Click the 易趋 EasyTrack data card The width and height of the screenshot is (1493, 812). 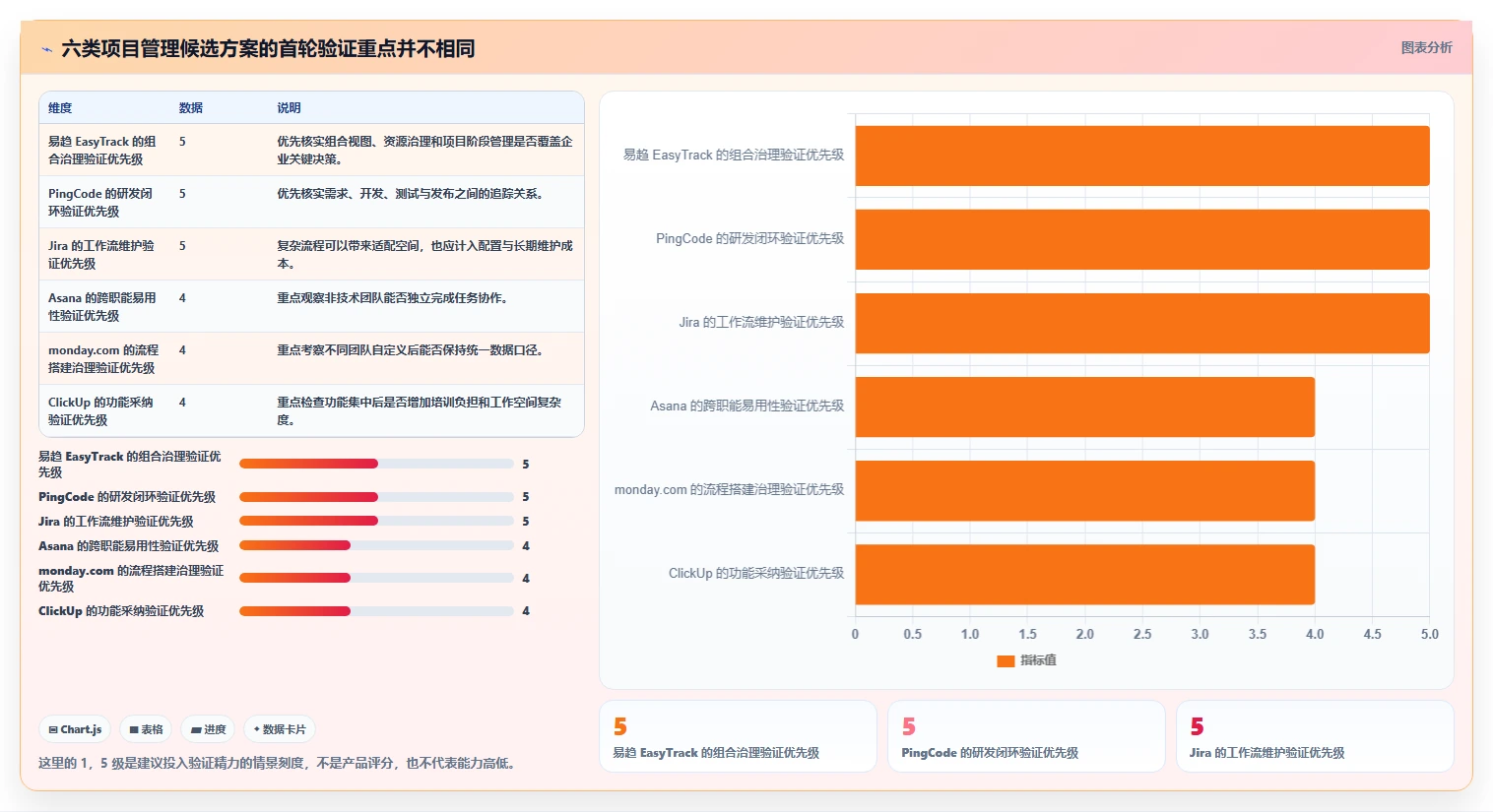[738, 736]
